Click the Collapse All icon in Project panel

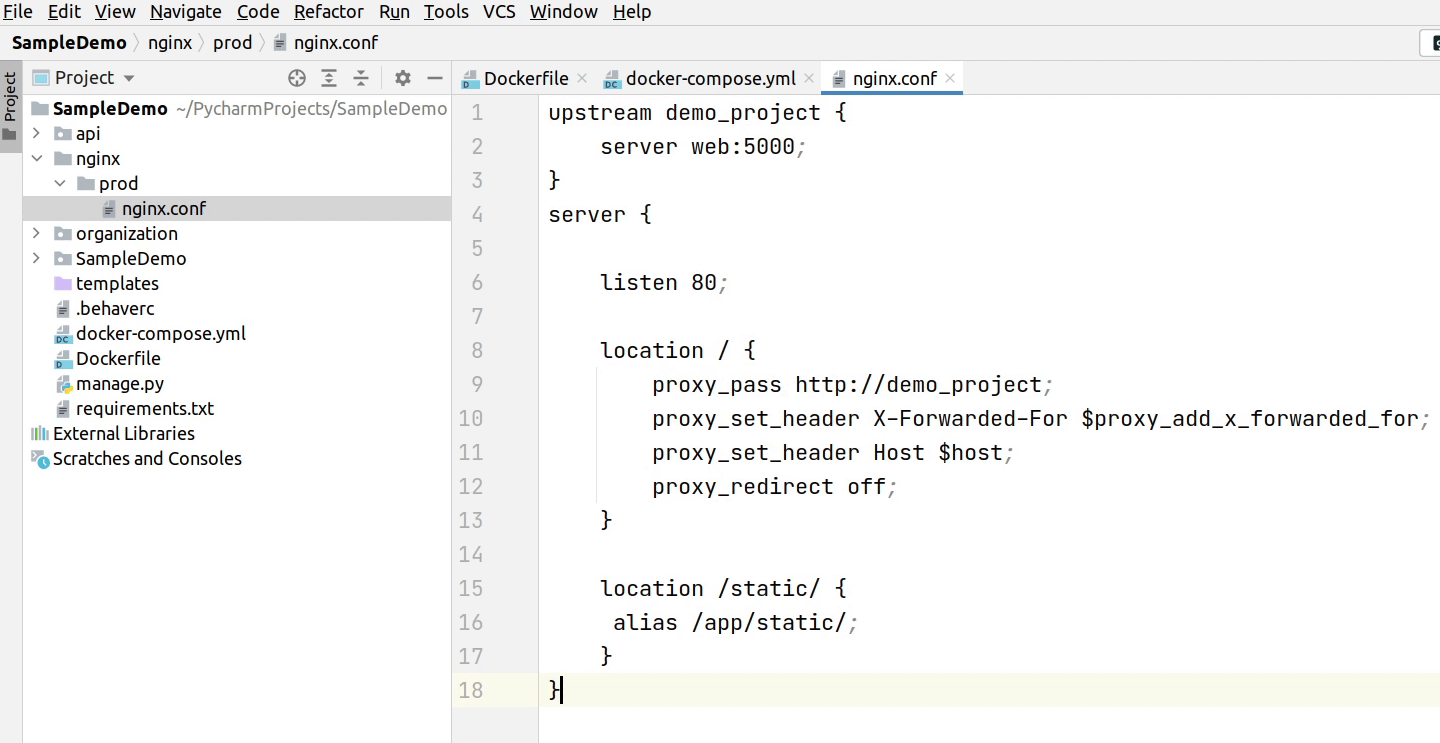(361, 78)
